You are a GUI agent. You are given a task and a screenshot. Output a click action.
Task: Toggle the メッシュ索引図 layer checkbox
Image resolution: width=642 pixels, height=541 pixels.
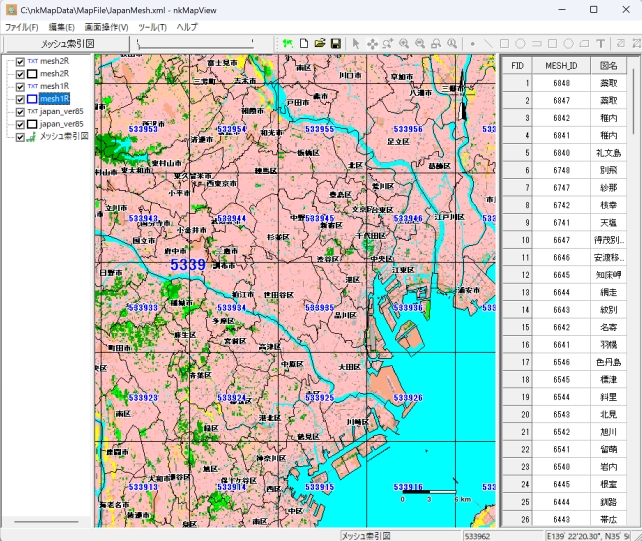pos(20,137)
